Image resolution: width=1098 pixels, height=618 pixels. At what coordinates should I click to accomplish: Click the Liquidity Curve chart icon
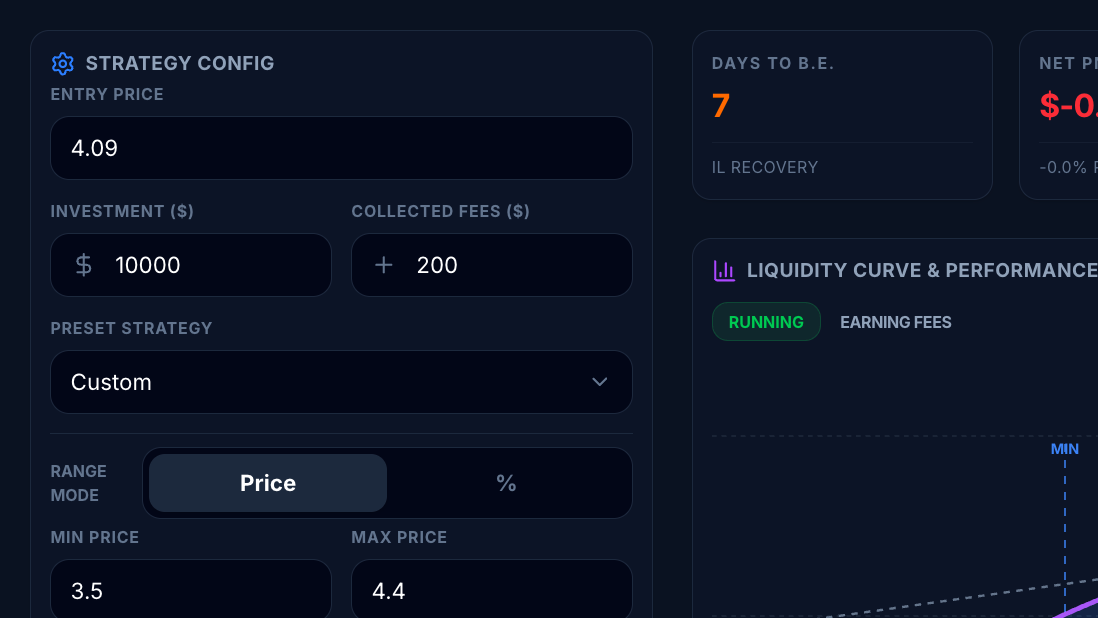pyautogui.click(x=724, y=270)
